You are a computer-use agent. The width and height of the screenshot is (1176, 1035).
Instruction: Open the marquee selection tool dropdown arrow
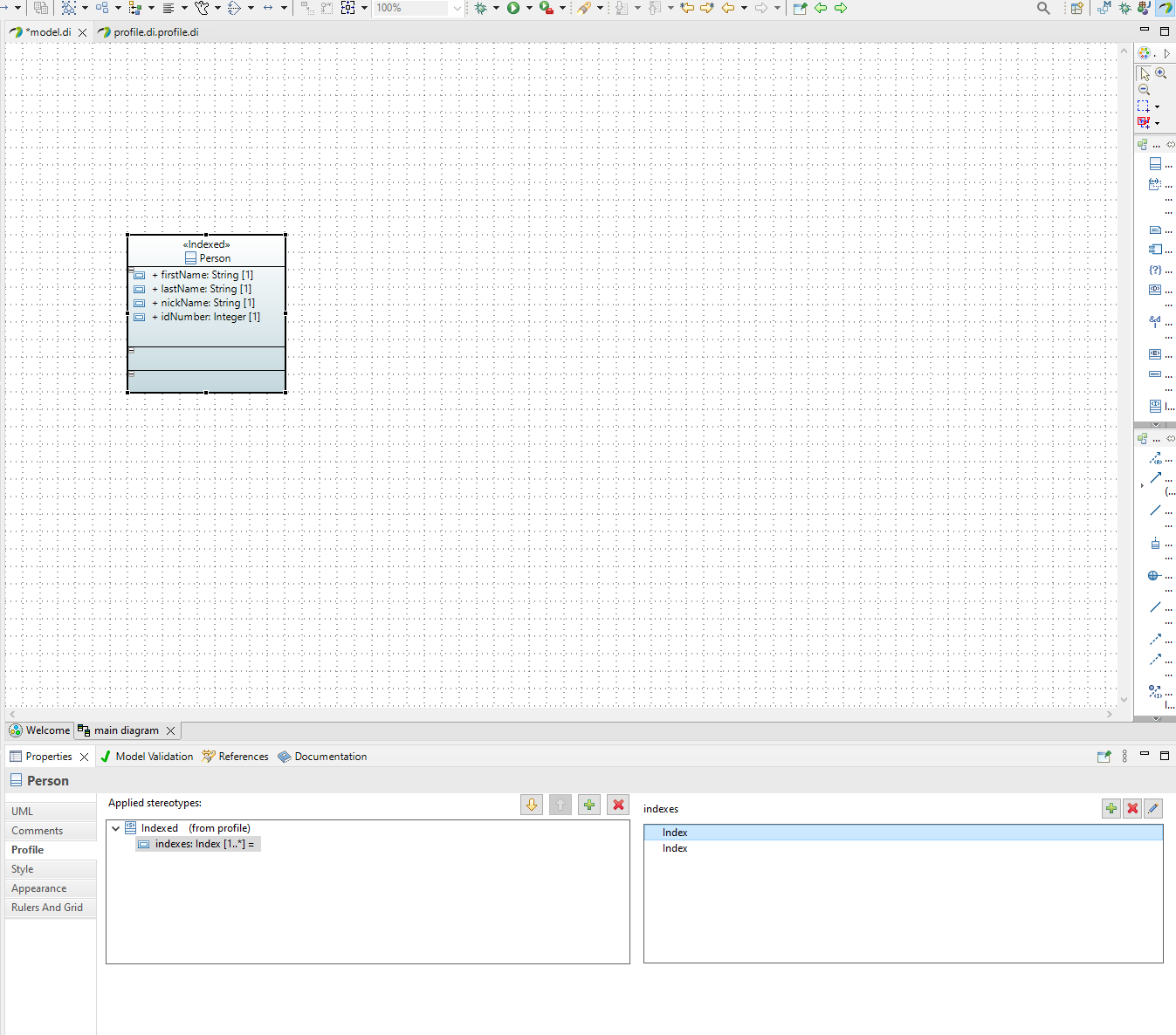[1158, 106]
